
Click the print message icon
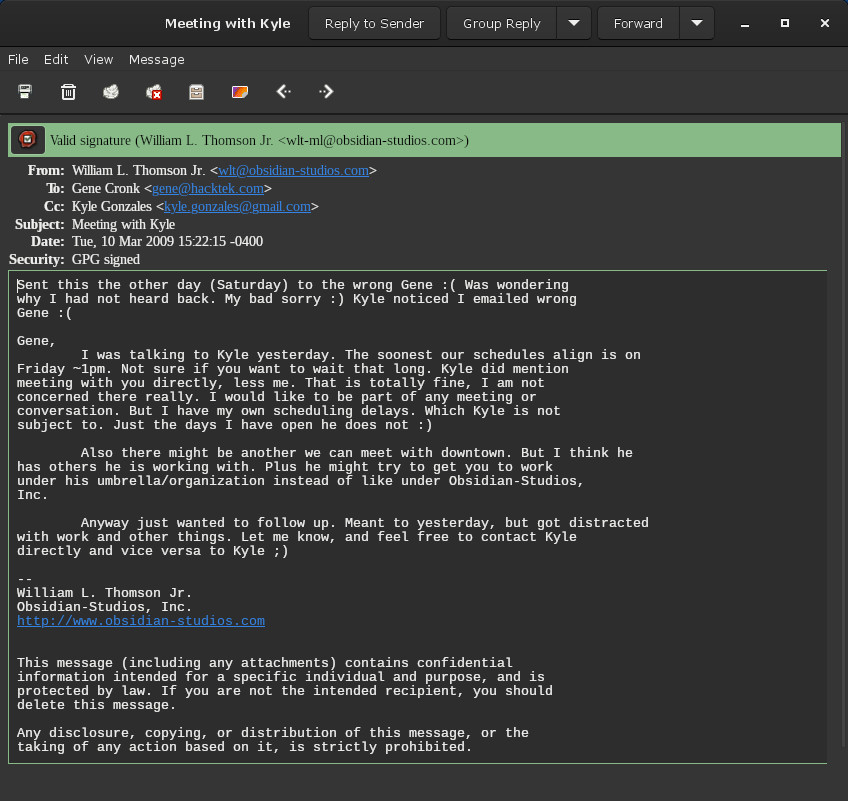click(25, 92)
